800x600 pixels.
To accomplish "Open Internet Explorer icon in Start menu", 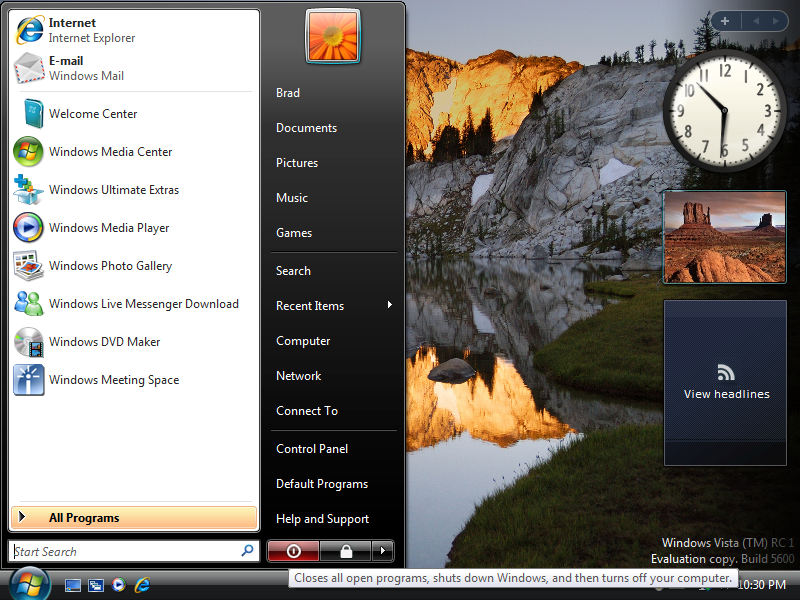I will 30,30.
